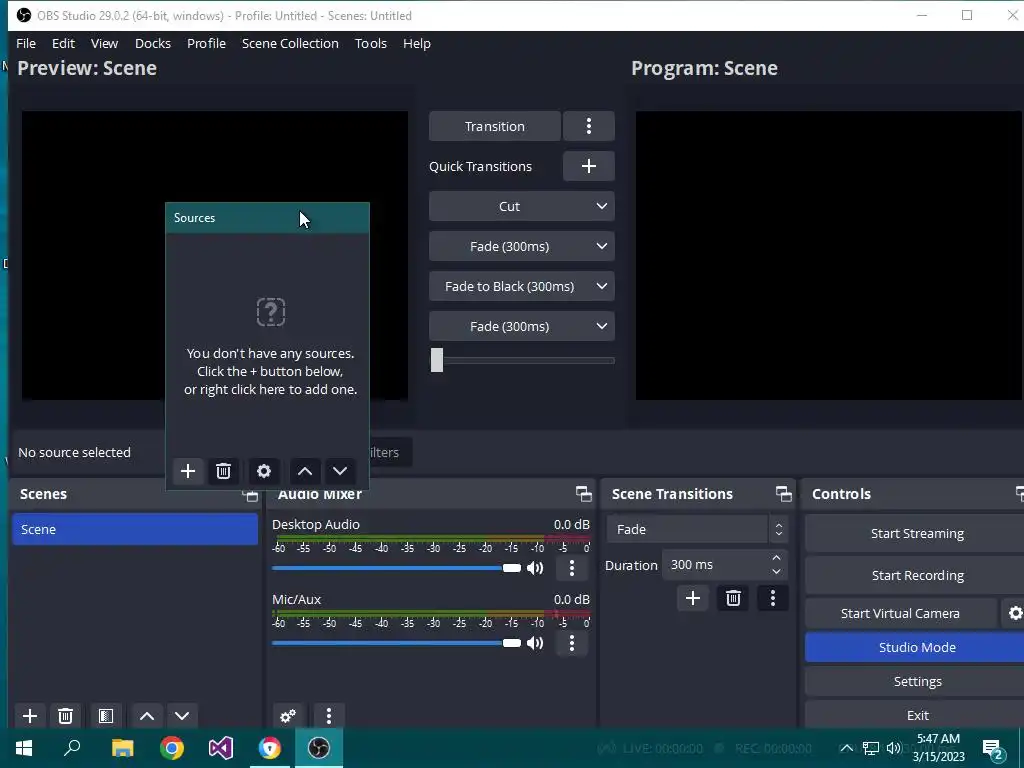The image size is (1024, 768).
Task: Open the Tools menu
Action: click(x=371, y=43)
